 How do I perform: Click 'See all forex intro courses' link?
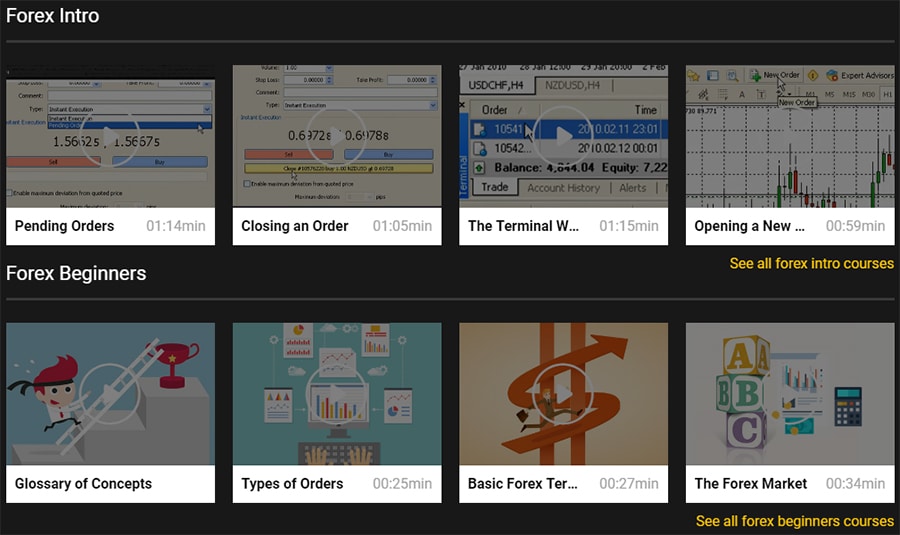(811, 264)
